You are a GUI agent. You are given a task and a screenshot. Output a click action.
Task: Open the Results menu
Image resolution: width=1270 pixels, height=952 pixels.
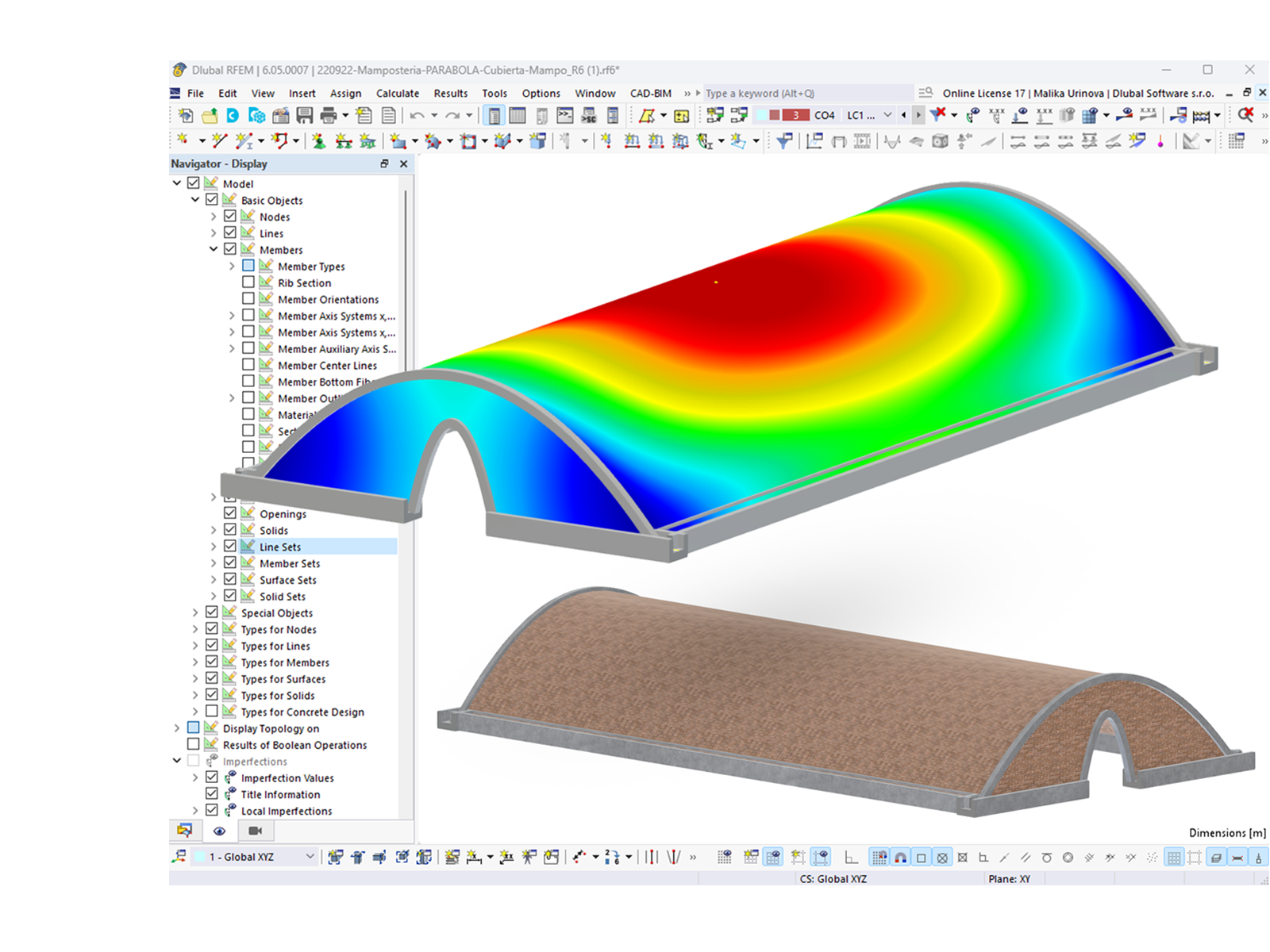(x=451, y=93)
